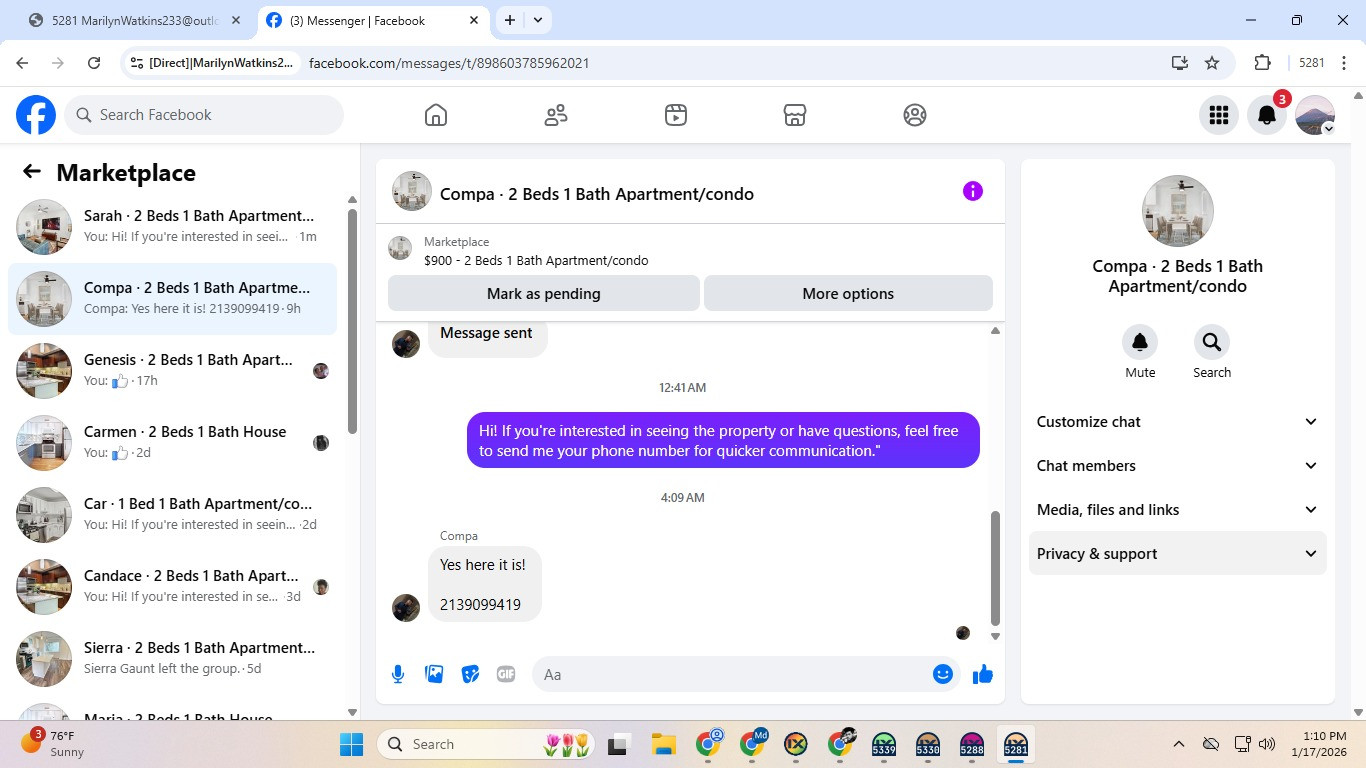
Task: Search in conversation via magnifier icon
Action: (1212, 343)
